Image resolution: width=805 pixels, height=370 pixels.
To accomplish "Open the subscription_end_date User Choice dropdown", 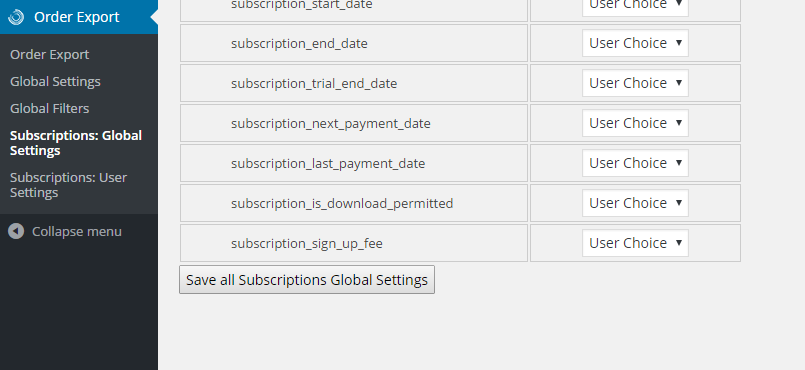I will tap(635, 43).
